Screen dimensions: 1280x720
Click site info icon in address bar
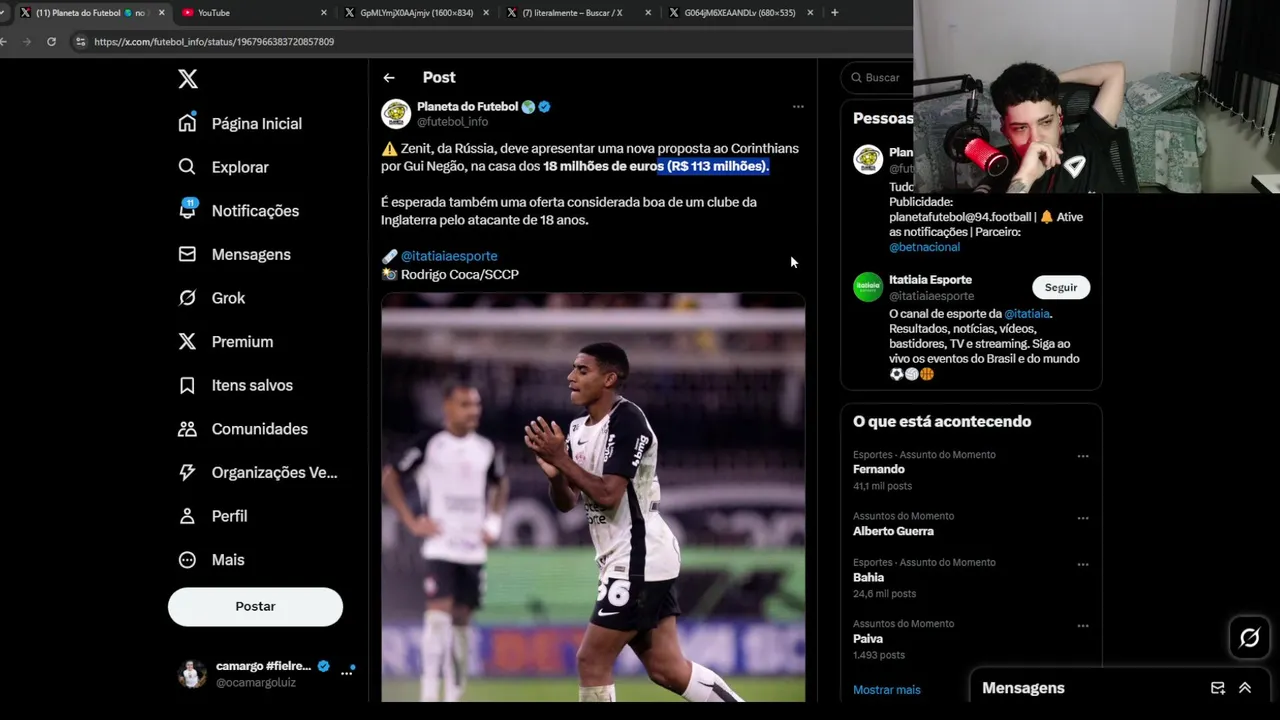click(x=80, y=42)
